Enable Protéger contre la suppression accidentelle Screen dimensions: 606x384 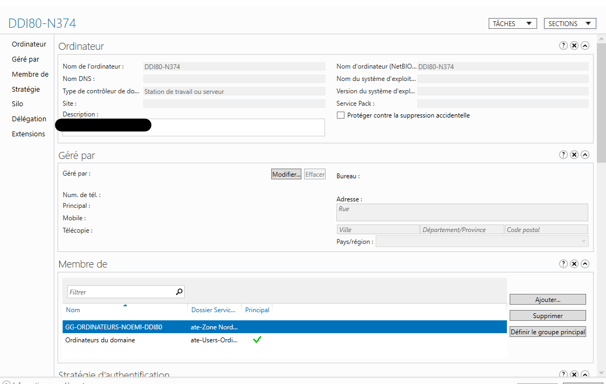pyautogui.click(x=340, y=115)
